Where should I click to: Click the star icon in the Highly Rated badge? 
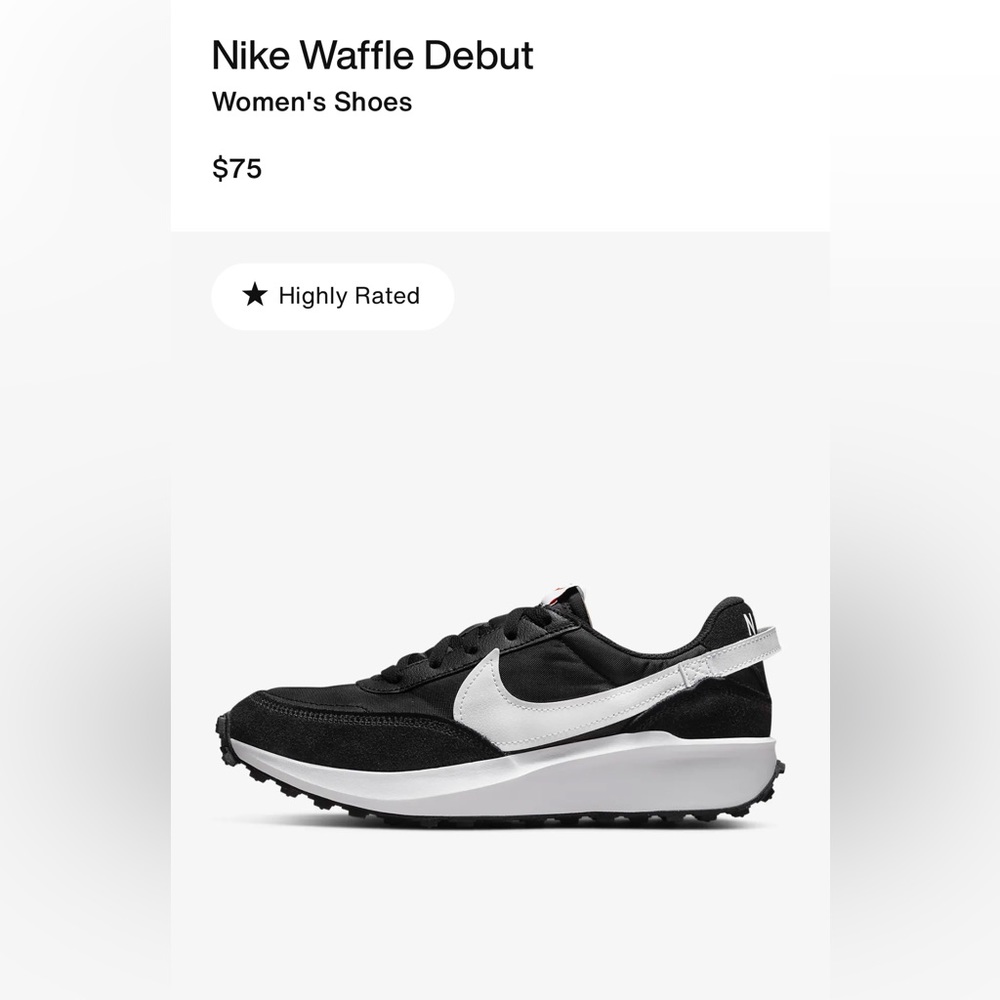tap(252, 295)
